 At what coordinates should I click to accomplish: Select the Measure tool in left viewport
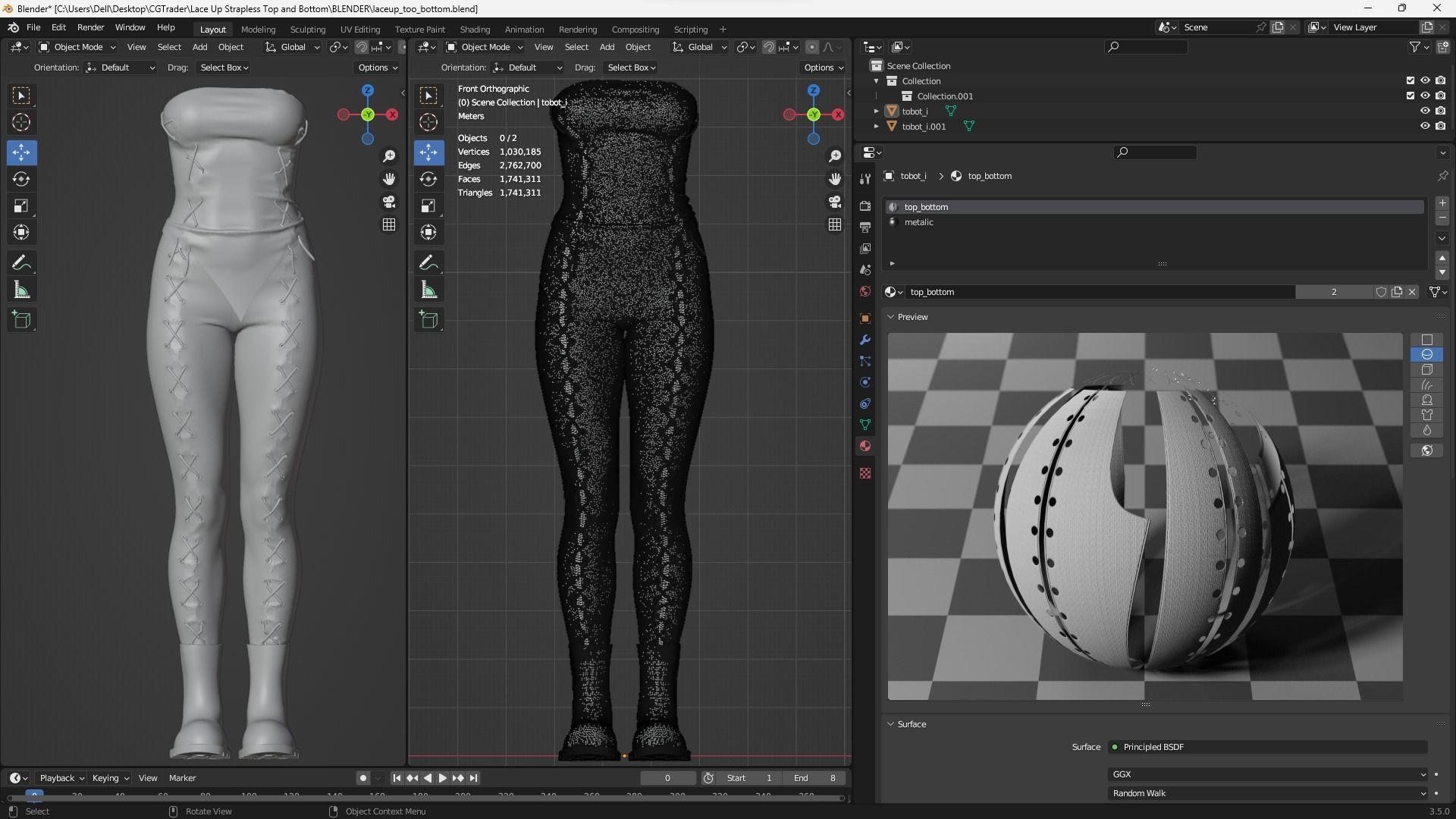[x=21, y=290]
